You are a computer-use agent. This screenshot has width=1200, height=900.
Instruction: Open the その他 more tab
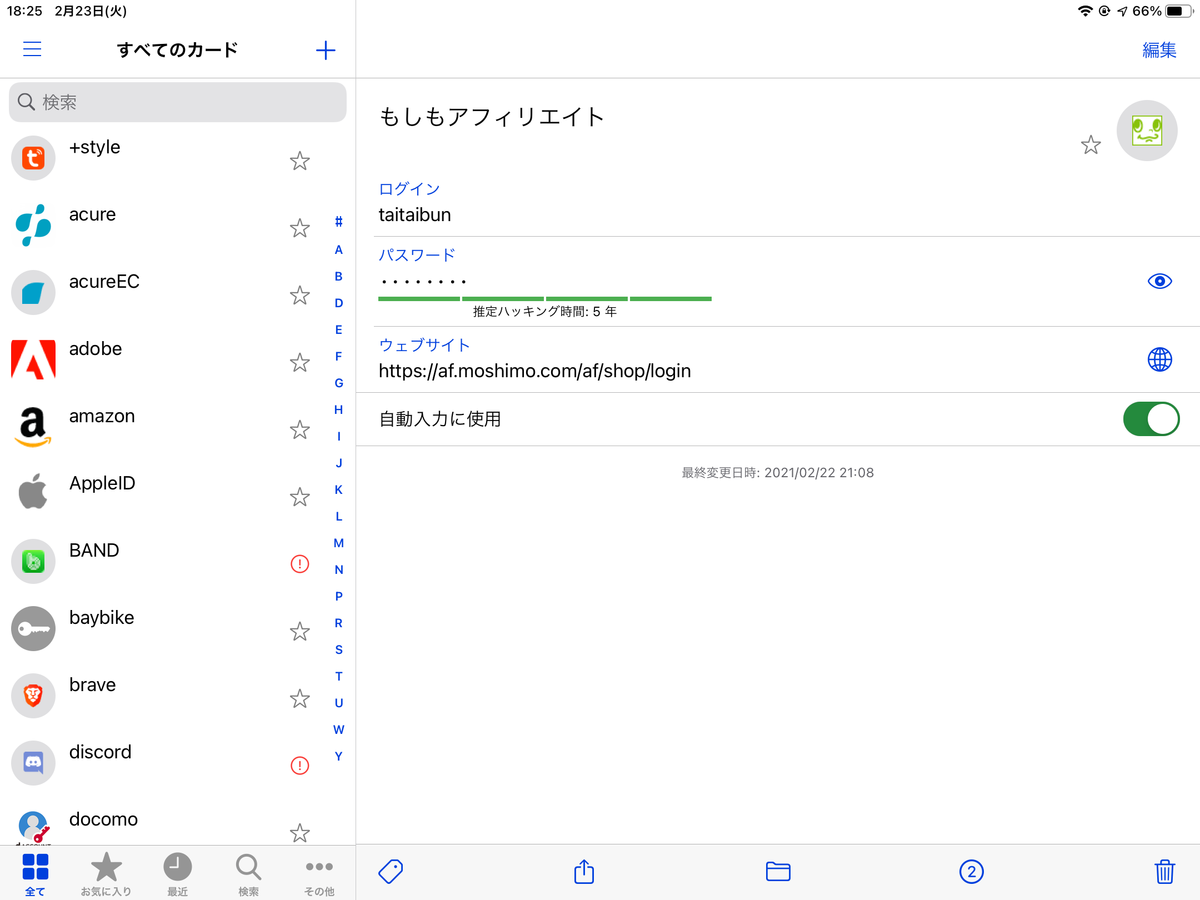point(319,873)
